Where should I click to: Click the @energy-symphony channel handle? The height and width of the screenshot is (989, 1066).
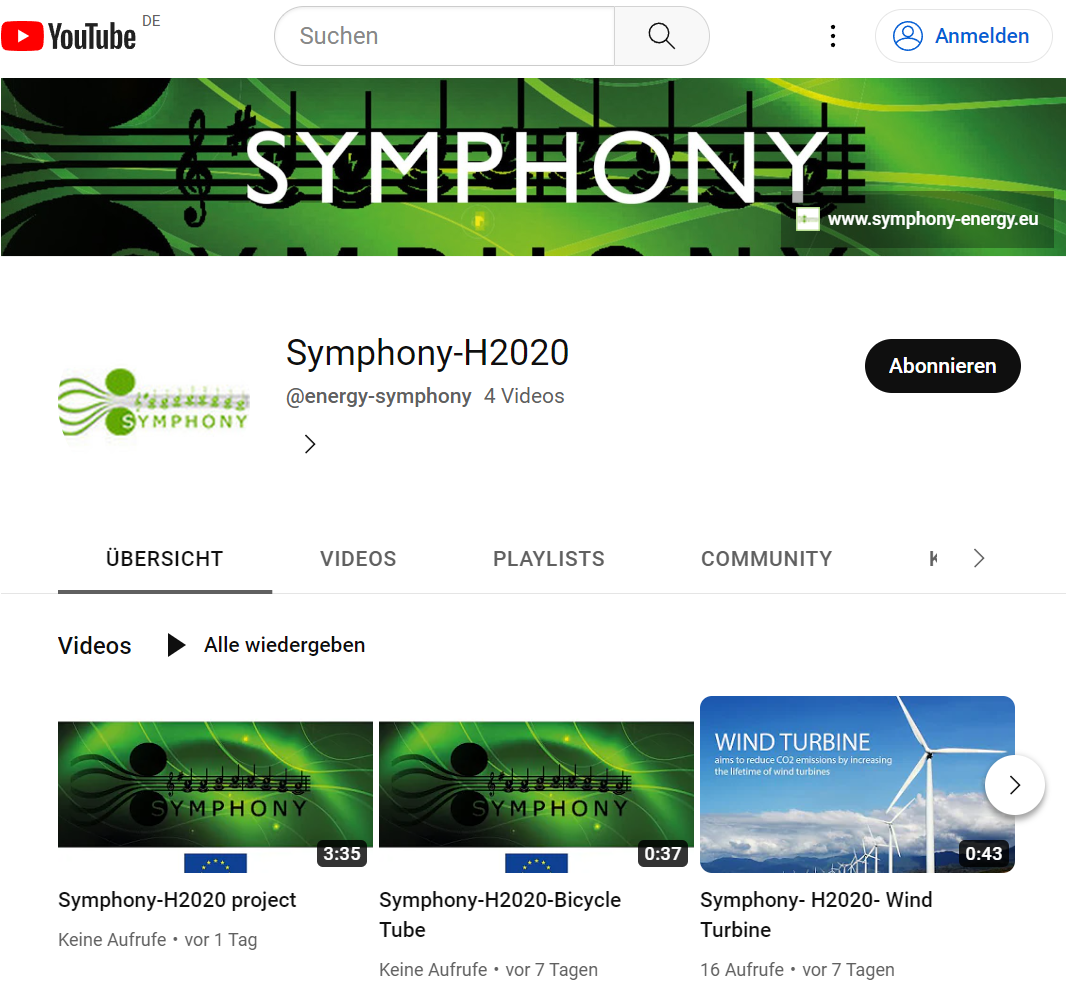click(x=379, y=396)
